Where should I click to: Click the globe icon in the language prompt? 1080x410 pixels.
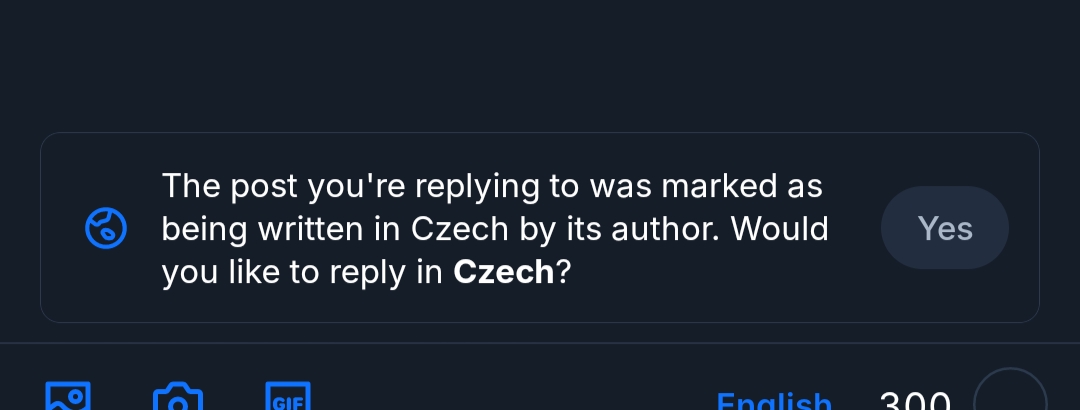point(105,229)
